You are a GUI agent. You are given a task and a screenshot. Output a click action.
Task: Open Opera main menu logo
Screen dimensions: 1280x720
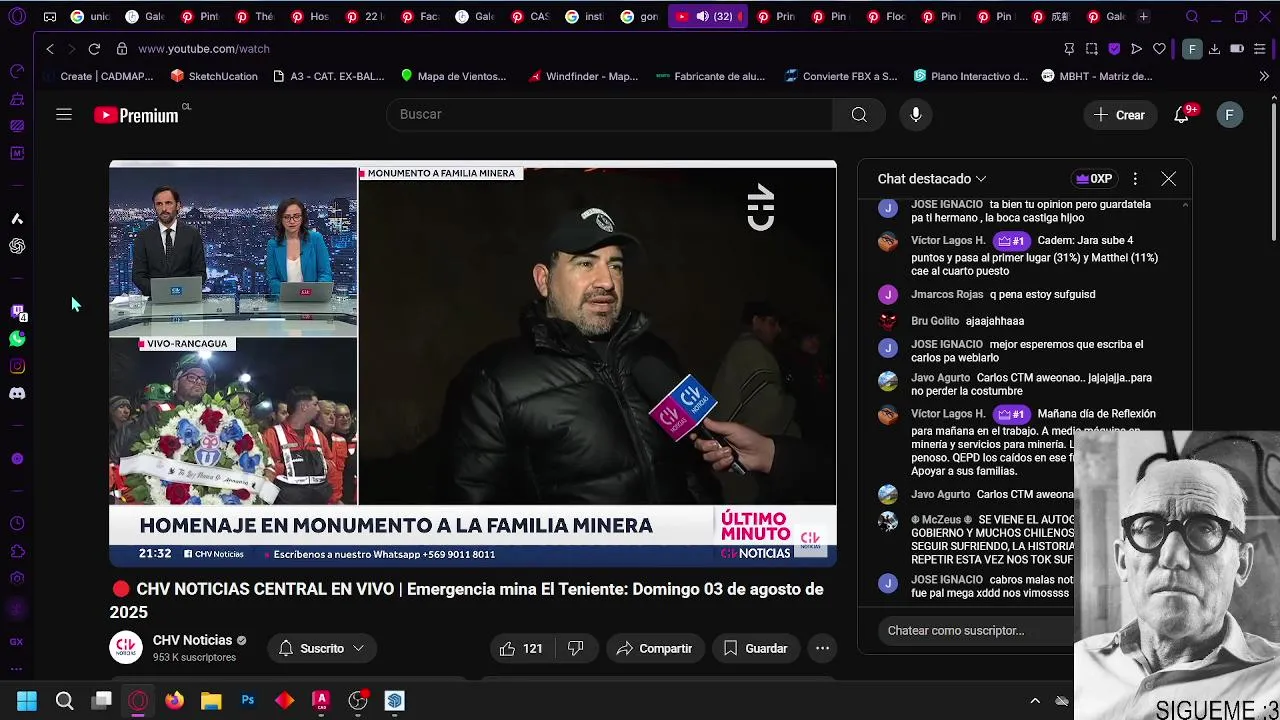point(16,17)
